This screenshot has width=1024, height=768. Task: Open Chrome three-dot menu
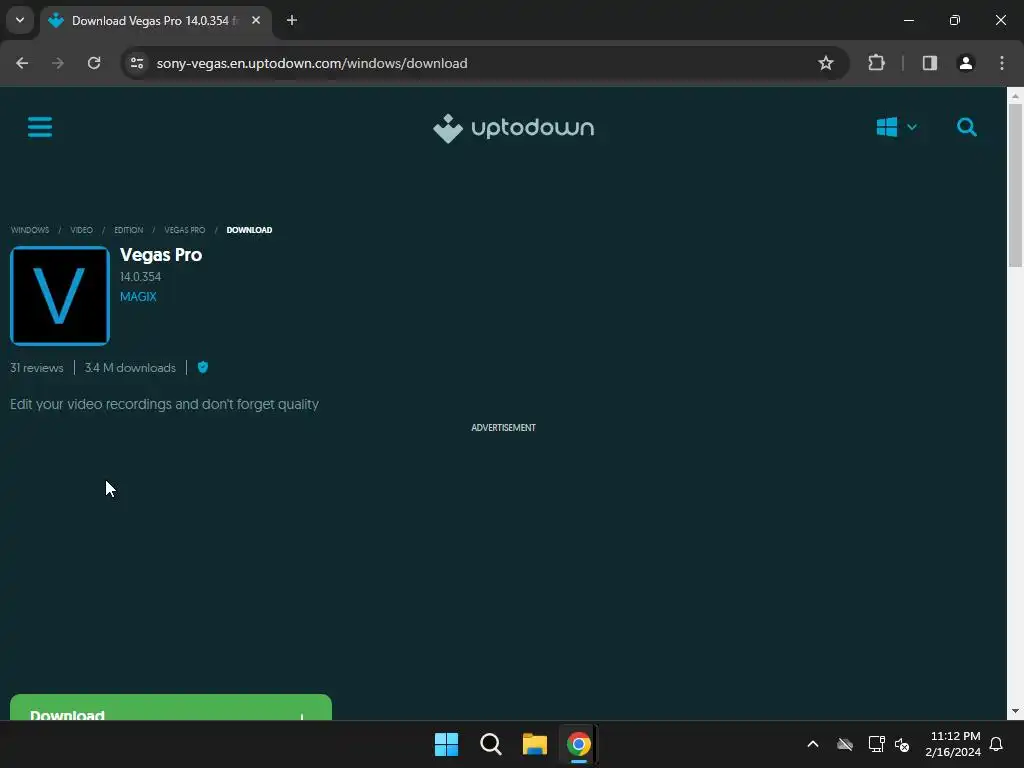point(1001,63)
